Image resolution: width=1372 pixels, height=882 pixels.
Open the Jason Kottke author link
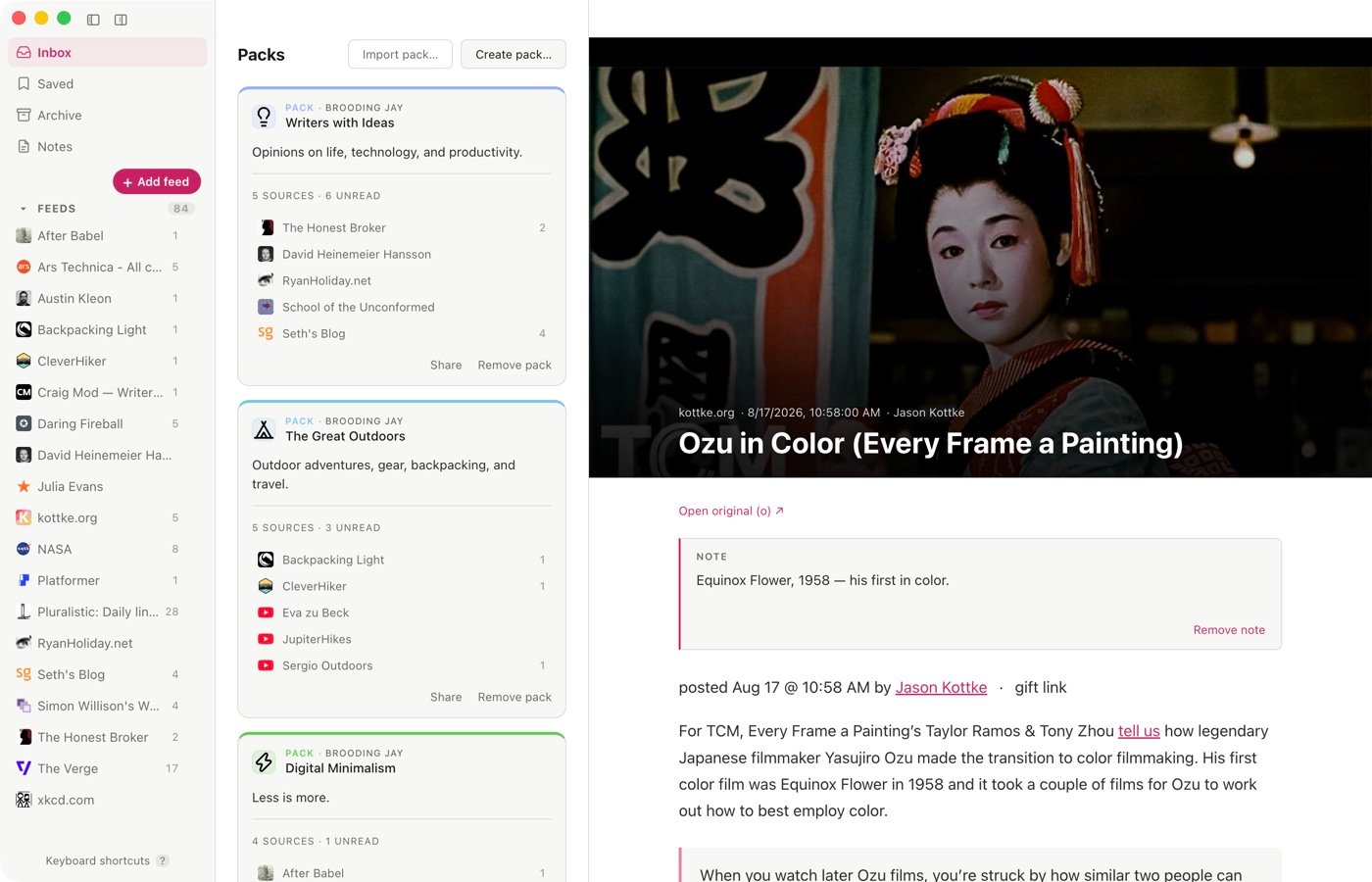941,688
